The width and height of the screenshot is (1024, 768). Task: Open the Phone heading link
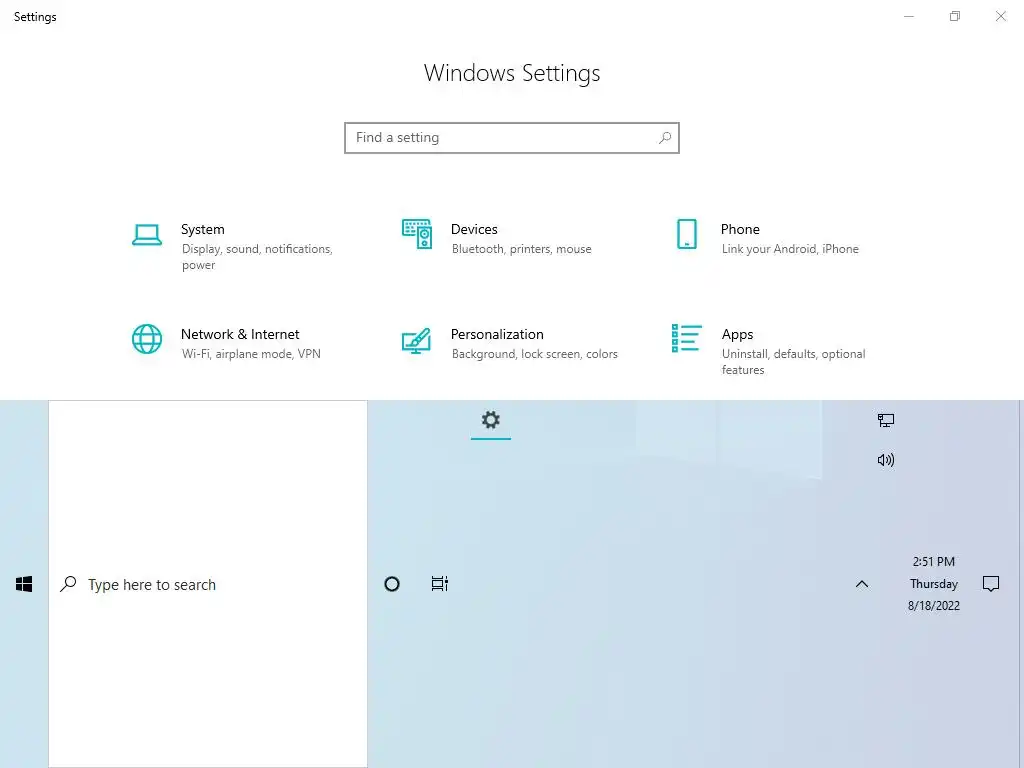pos(740,229)
